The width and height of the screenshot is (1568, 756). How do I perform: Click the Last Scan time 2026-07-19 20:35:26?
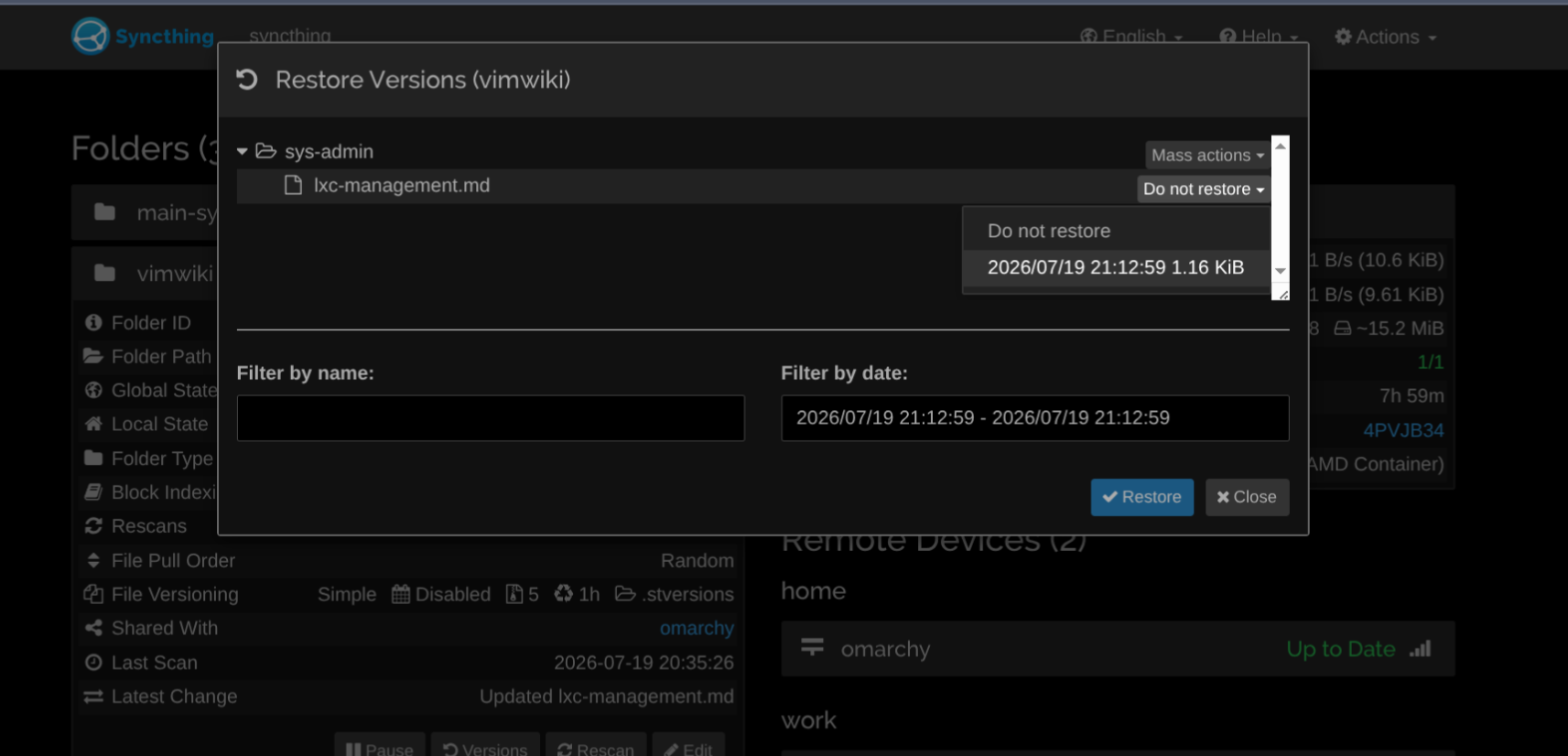(x=643, y=663)
